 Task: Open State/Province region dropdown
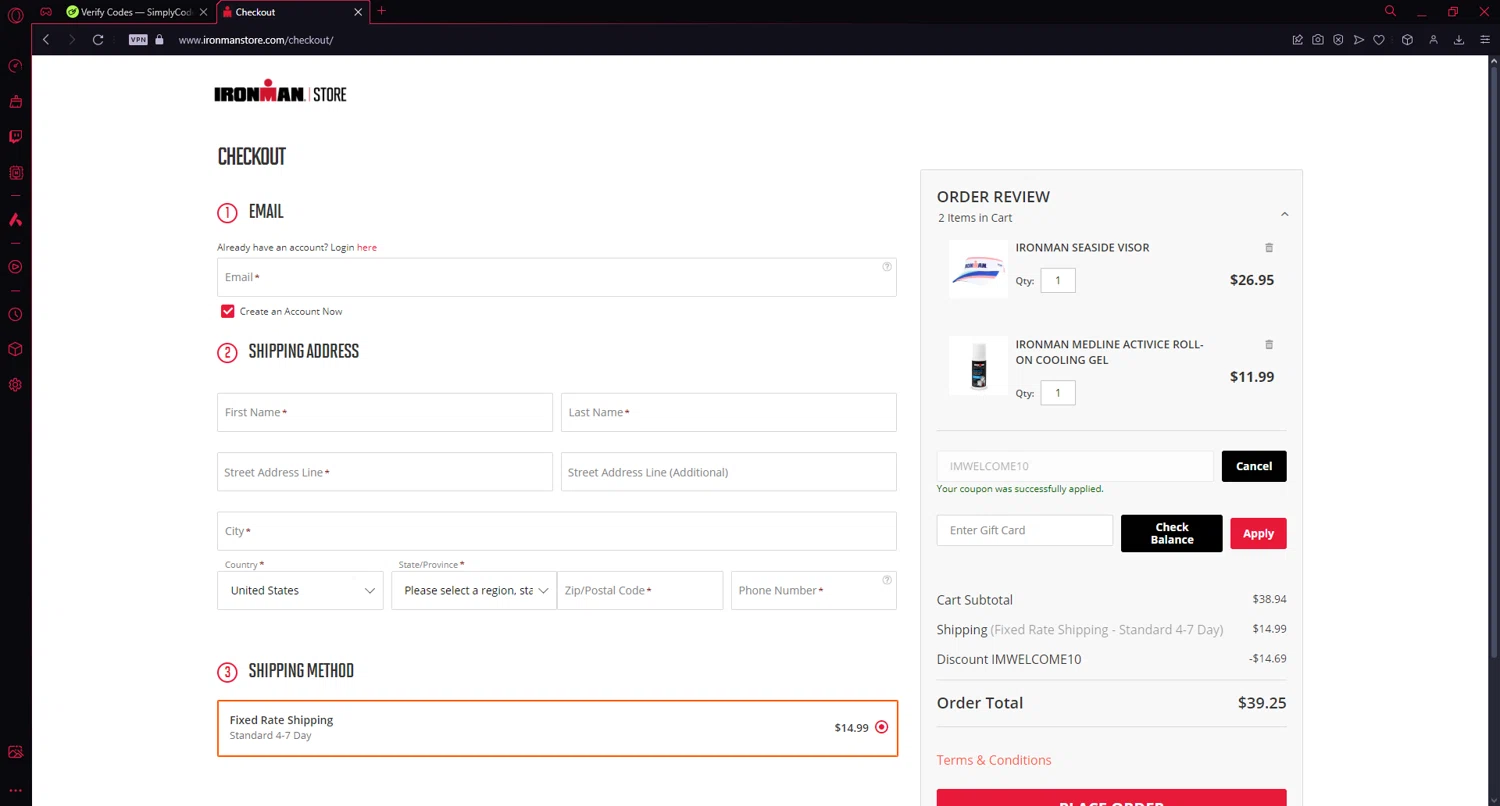pos(474,590)
